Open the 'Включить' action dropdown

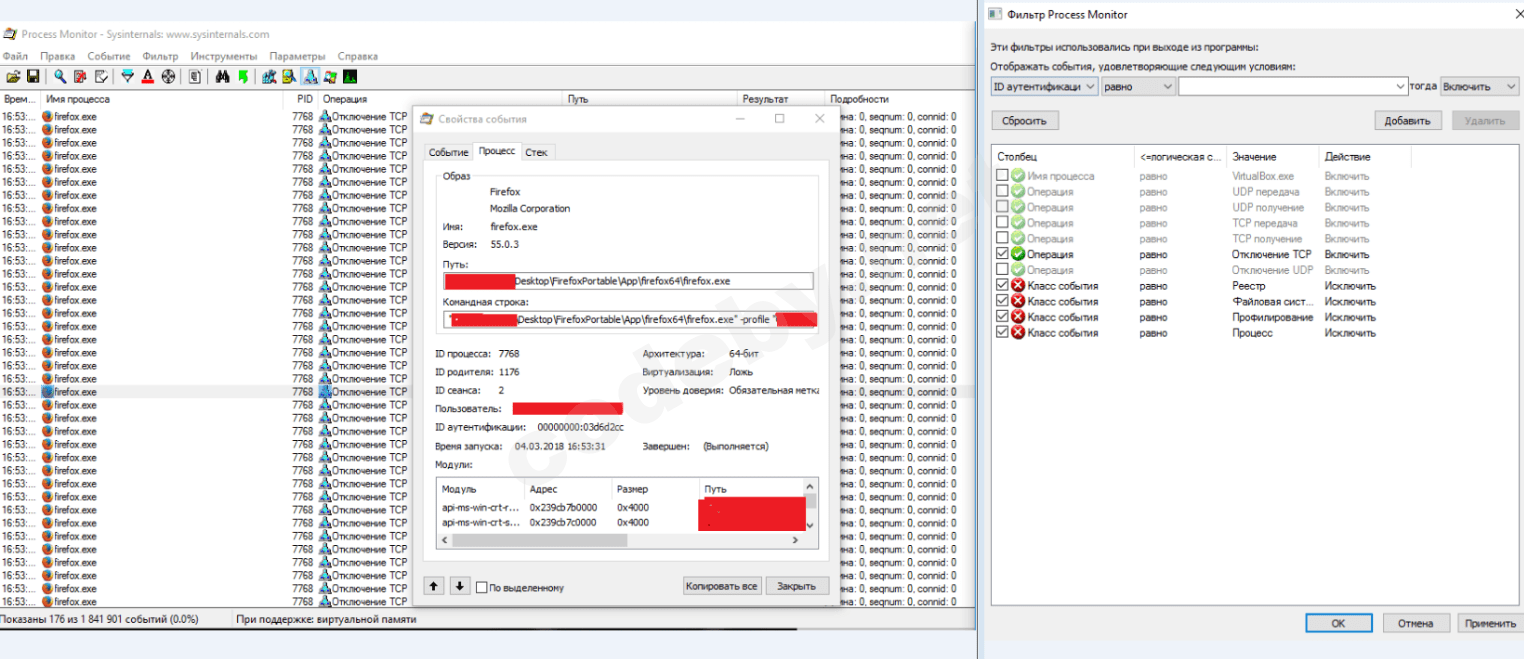[1480, 87]
